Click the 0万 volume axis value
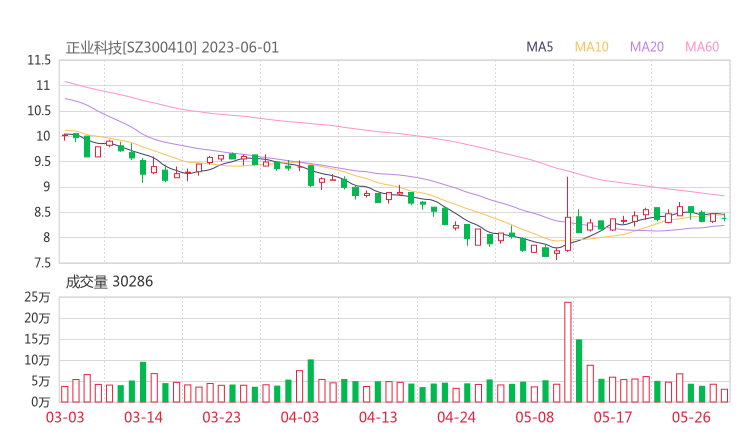The height and width of the screenshot is (440, 740). pyautogui.click(x=40, y=402)
